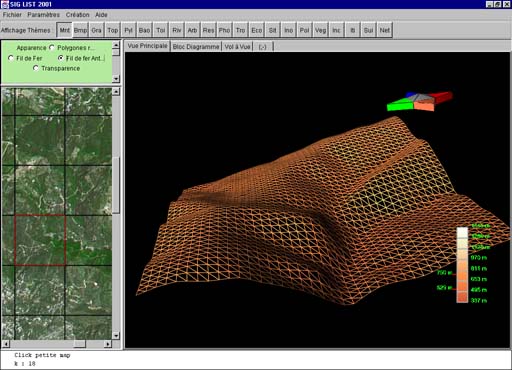Select the Polygones appearance radio button

click(x=72, y=48)
